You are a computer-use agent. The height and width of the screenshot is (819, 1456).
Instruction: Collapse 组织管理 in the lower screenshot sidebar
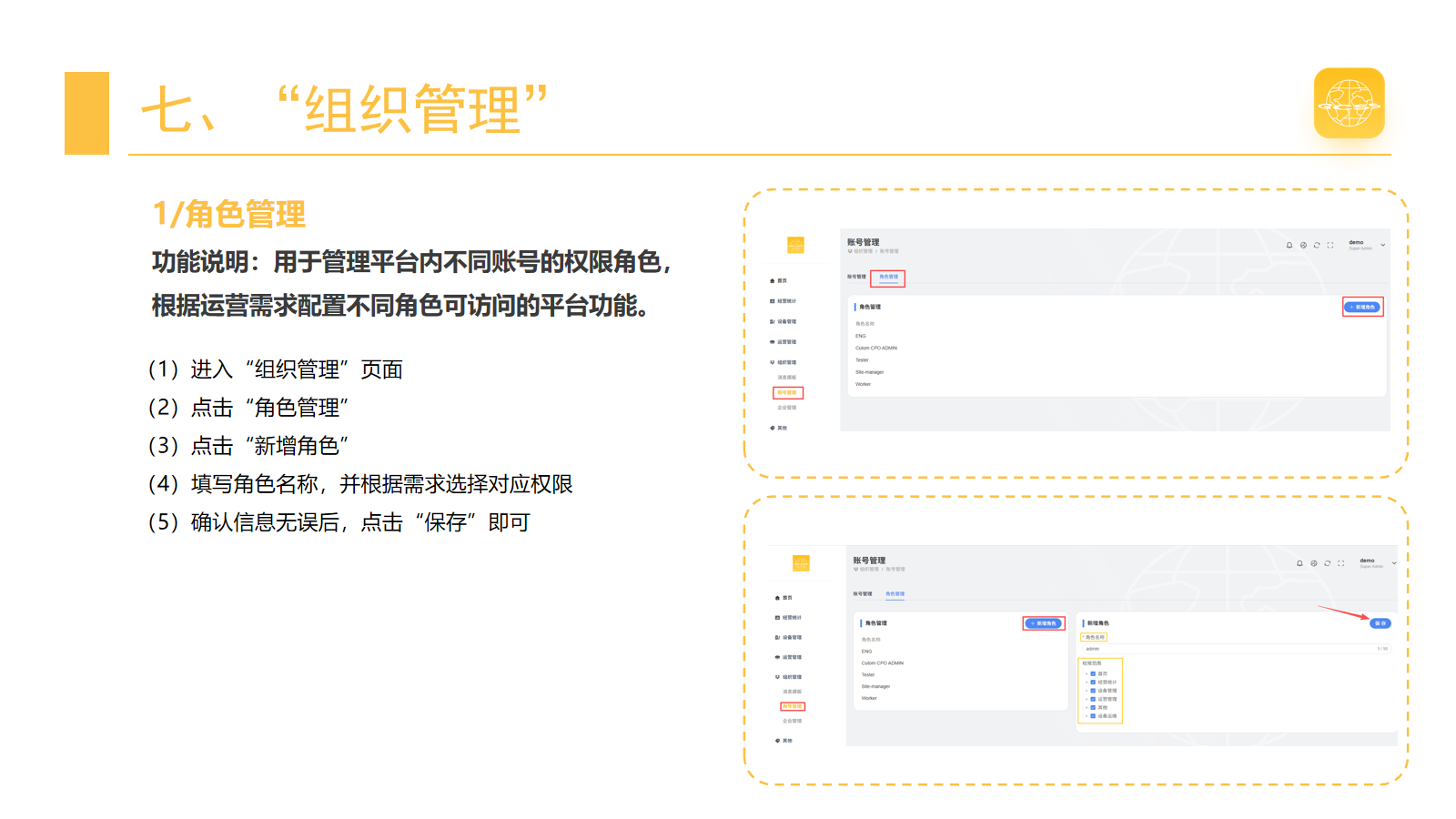pos(789,677)
